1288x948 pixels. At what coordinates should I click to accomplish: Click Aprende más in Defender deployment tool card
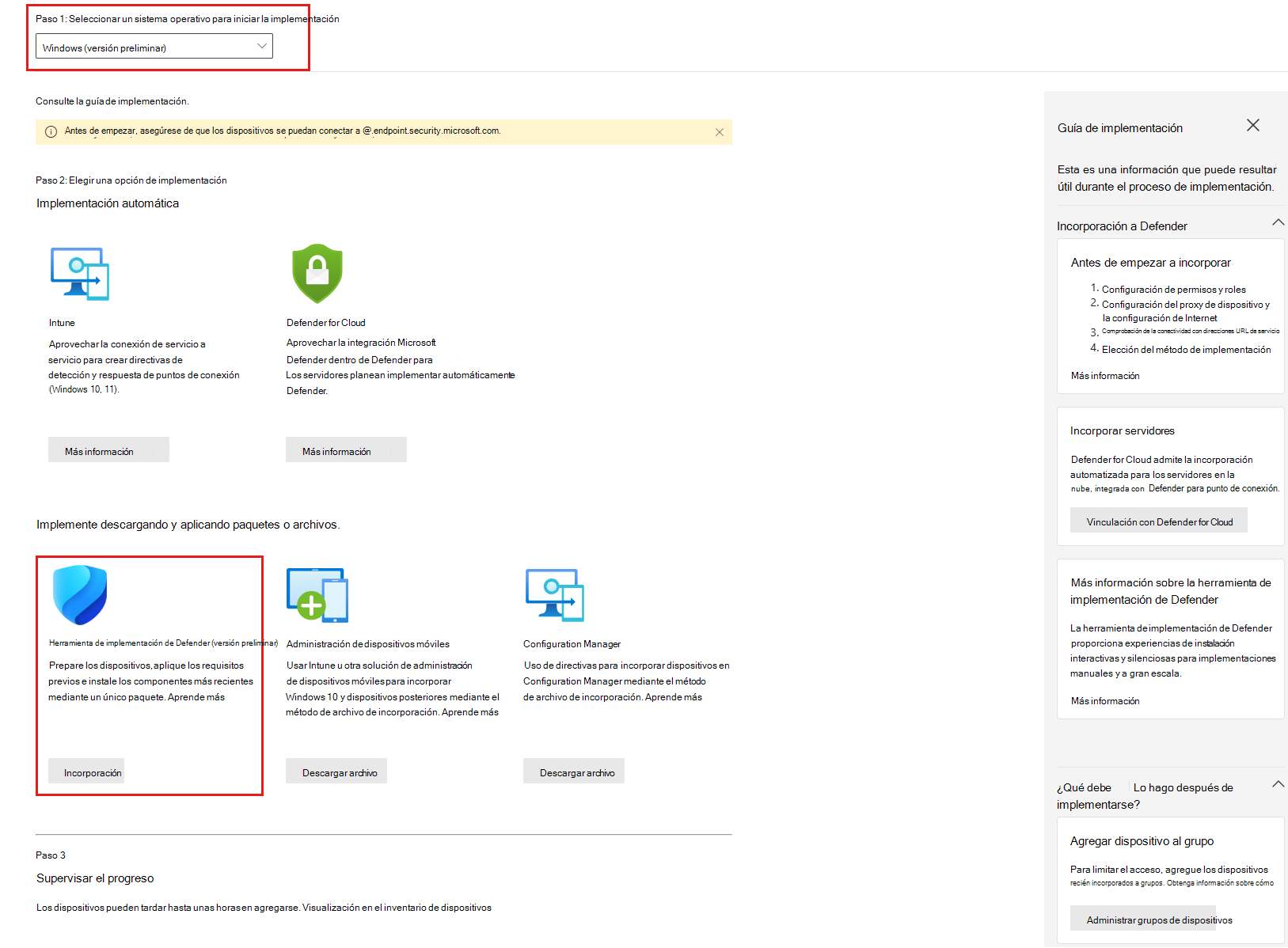pos(196,697)
